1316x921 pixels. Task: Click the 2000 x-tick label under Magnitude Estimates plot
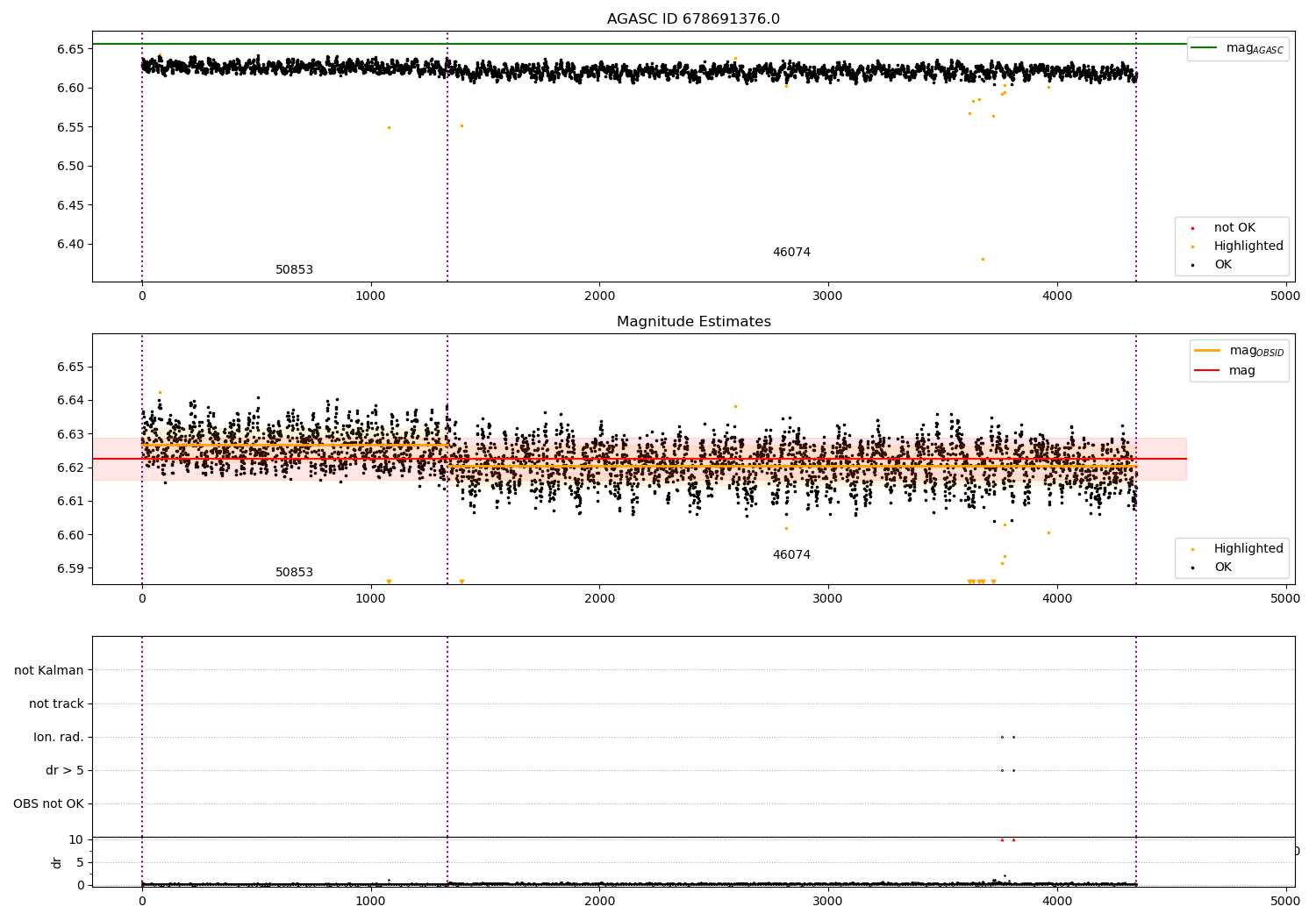click(599, 598)
